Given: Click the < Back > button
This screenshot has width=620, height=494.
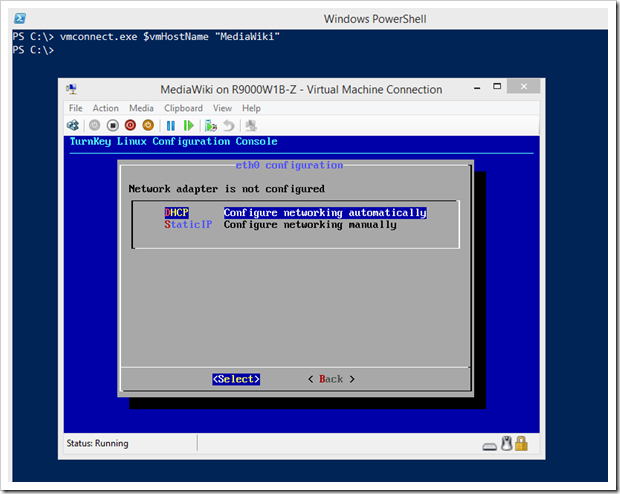Looking at the screenshot, I should point(331,379).
